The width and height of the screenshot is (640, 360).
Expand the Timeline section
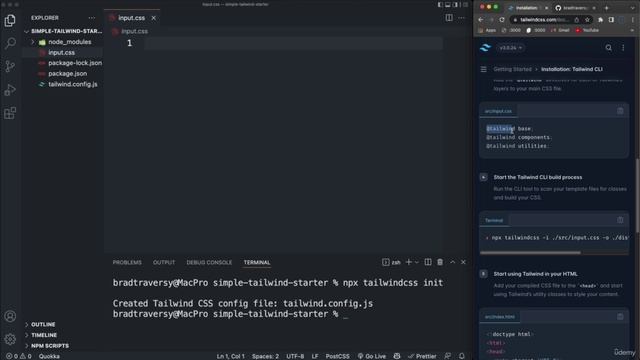pyautogui.click(x=44, y=335)
